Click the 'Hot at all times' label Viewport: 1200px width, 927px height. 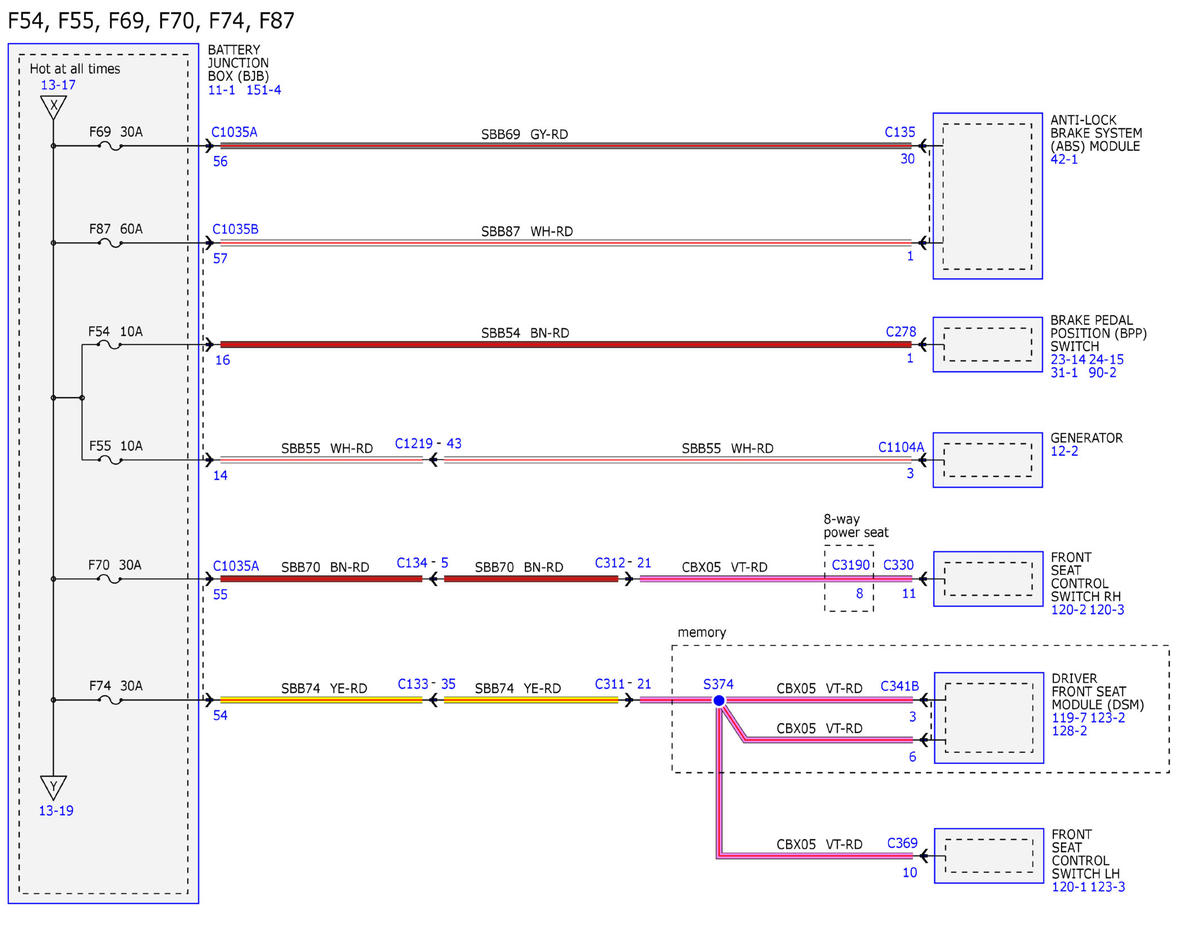tap(75, 69)
